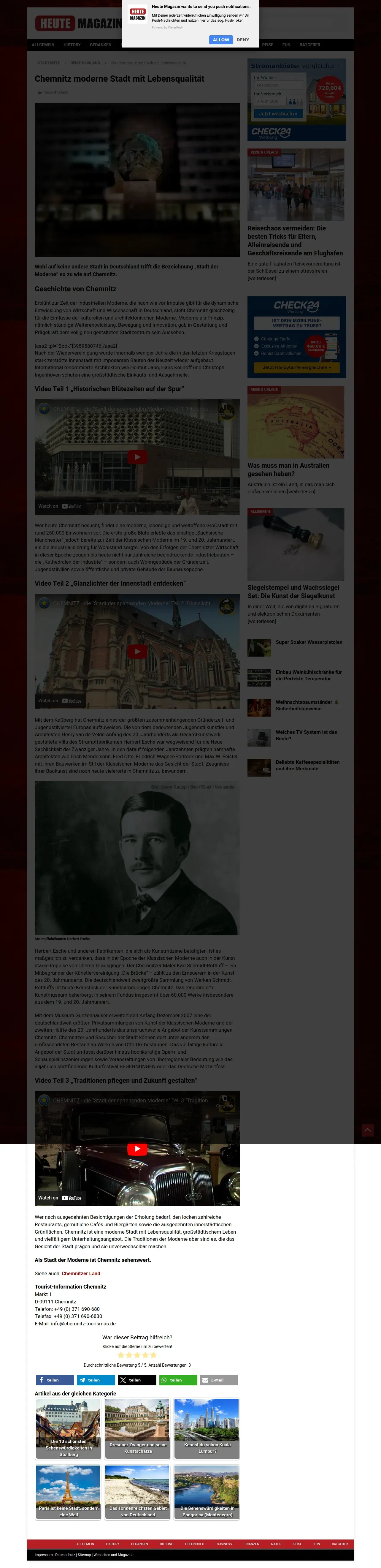The width and height of the screenshot is (381, 1568).
Task: Click the scroll-to-top arrow icon
Action: click(x=368, y=1130)
